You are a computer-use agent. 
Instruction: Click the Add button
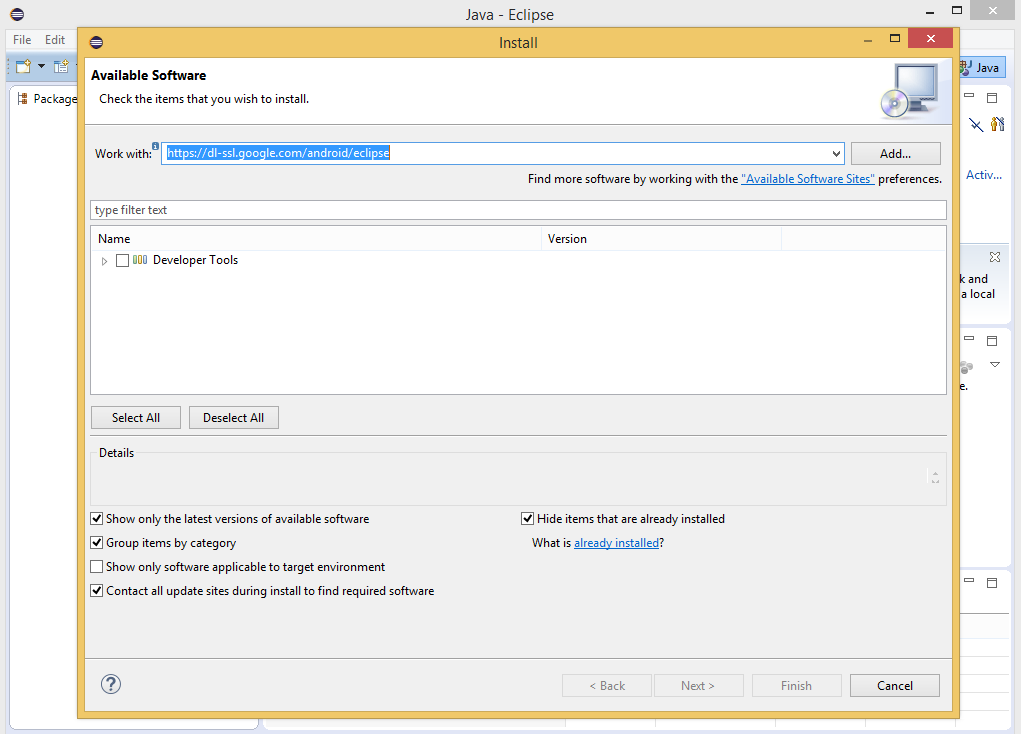895,152
